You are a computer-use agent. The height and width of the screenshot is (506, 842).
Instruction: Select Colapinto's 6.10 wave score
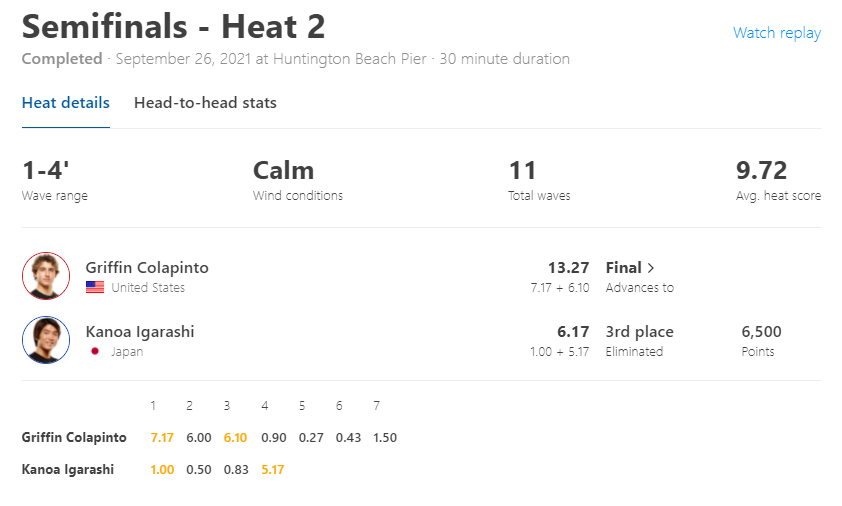point(235,437)
